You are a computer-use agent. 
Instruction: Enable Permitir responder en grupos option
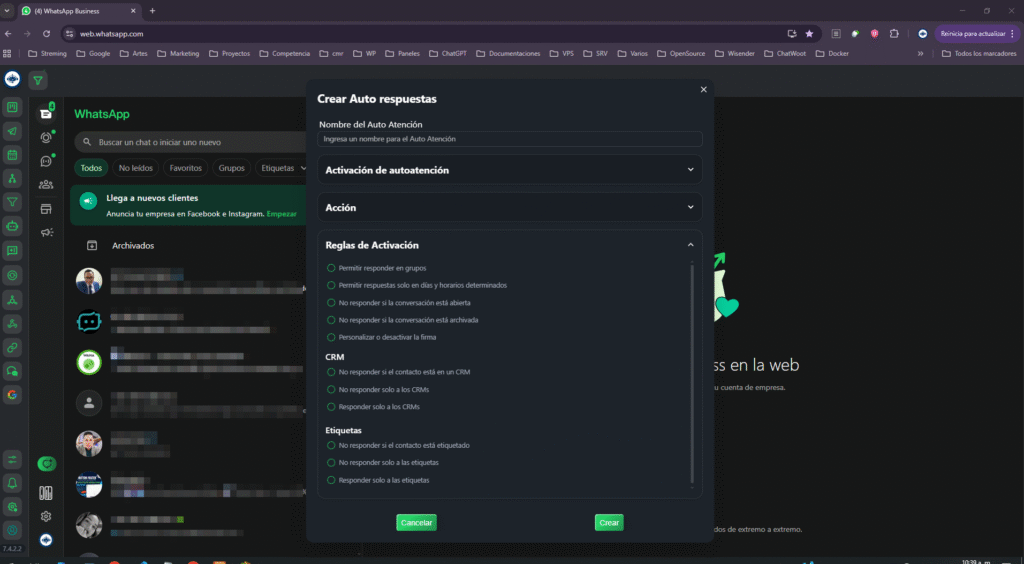click(x=331, y=268)
